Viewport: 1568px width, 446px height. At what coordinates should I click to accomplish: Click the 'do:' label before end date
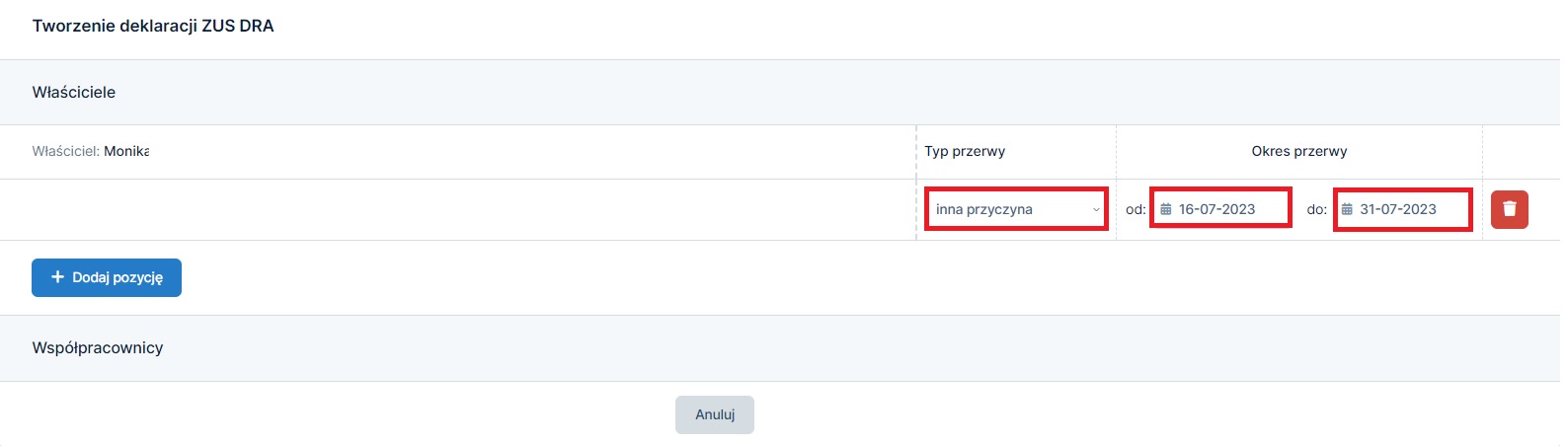click(1317, 209)
